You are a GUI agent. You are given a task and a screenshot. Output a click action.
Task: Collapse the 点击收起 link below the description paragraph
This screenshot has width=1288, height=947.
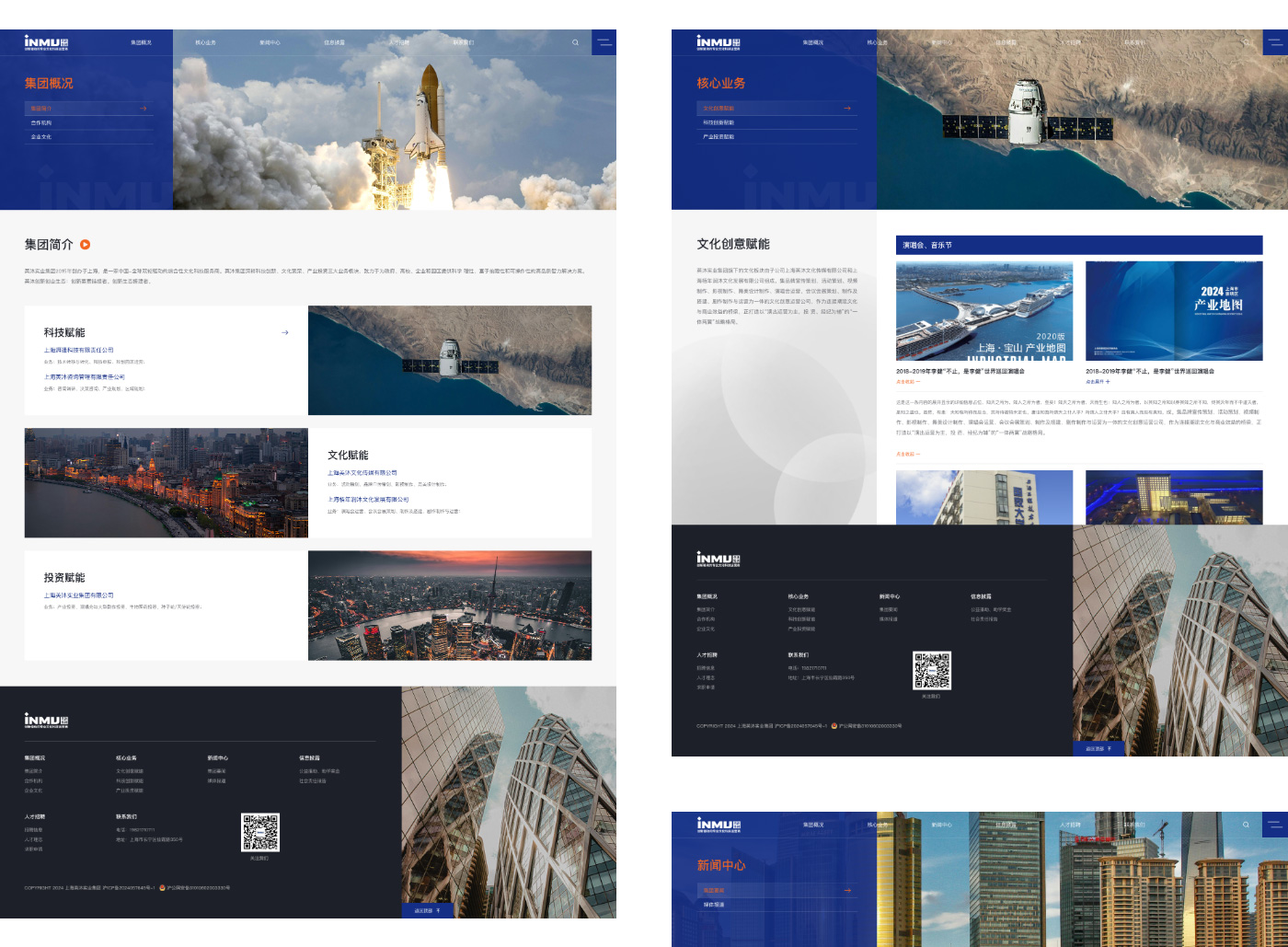(907, 454)
